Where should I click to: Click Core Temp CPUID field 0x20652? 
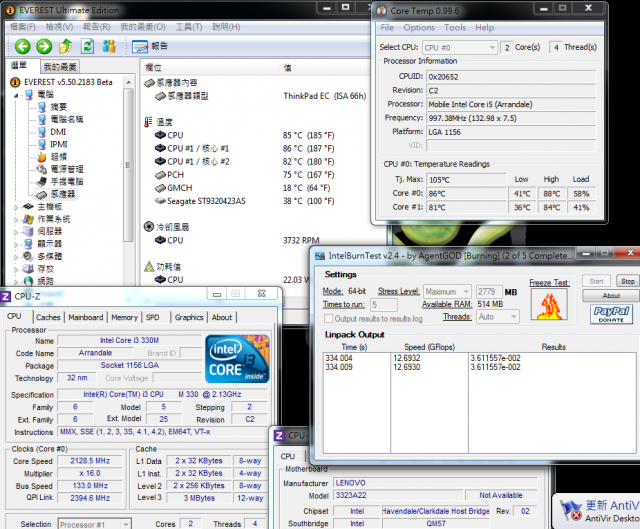pyautogui.click(x=511, y=77)
